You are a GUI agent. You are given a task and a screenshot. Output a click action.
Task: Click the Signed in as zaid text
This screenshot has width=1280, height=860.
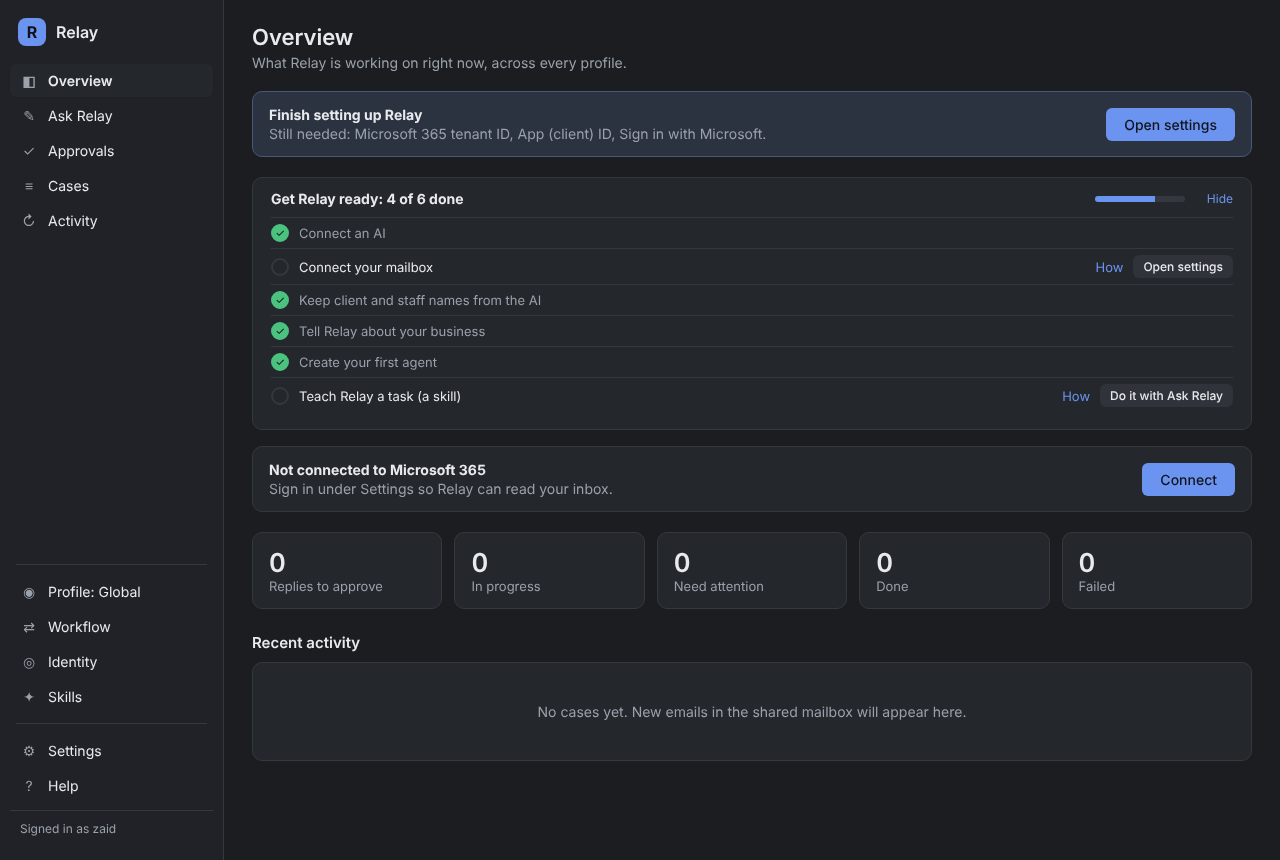68,829
